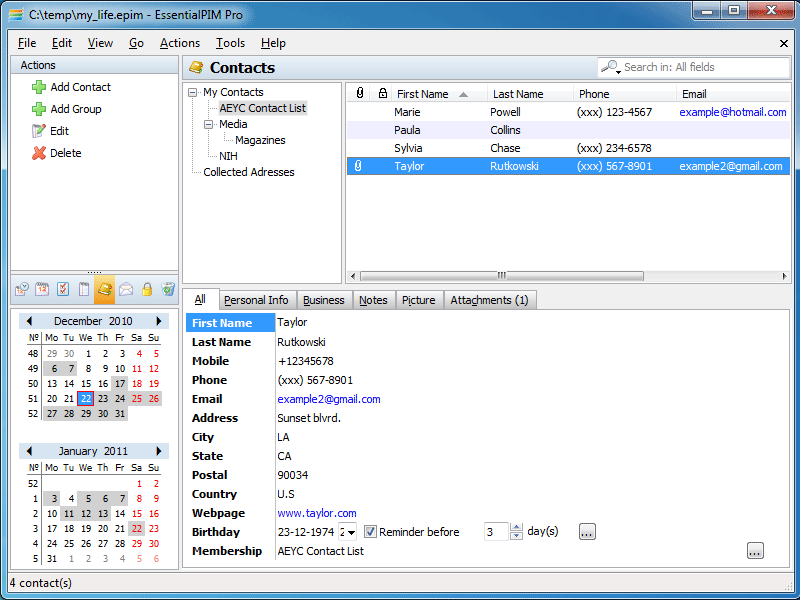800x600 pixels.
Task: Collapse the My Contacts tree node
Action: (x=193, y=92)
